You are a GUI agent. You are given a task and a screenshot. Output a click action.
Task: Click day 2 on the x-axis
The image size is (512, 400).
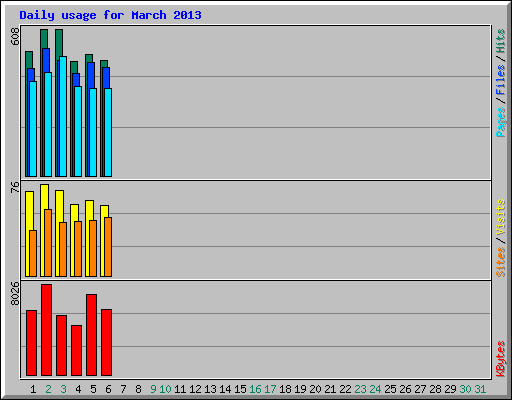(48, 389)
